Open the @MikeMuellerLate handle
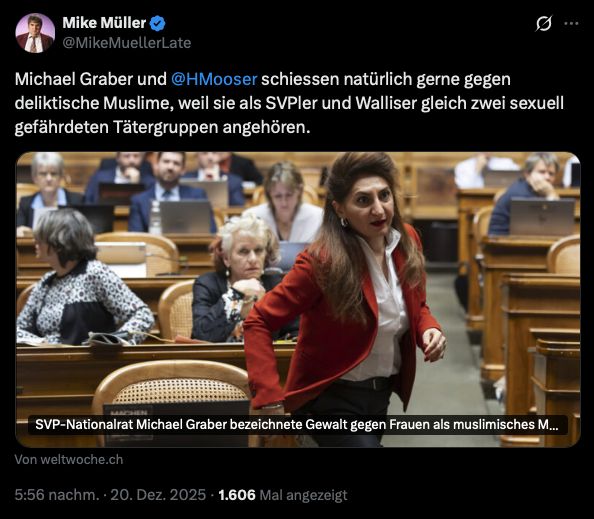 127,43
